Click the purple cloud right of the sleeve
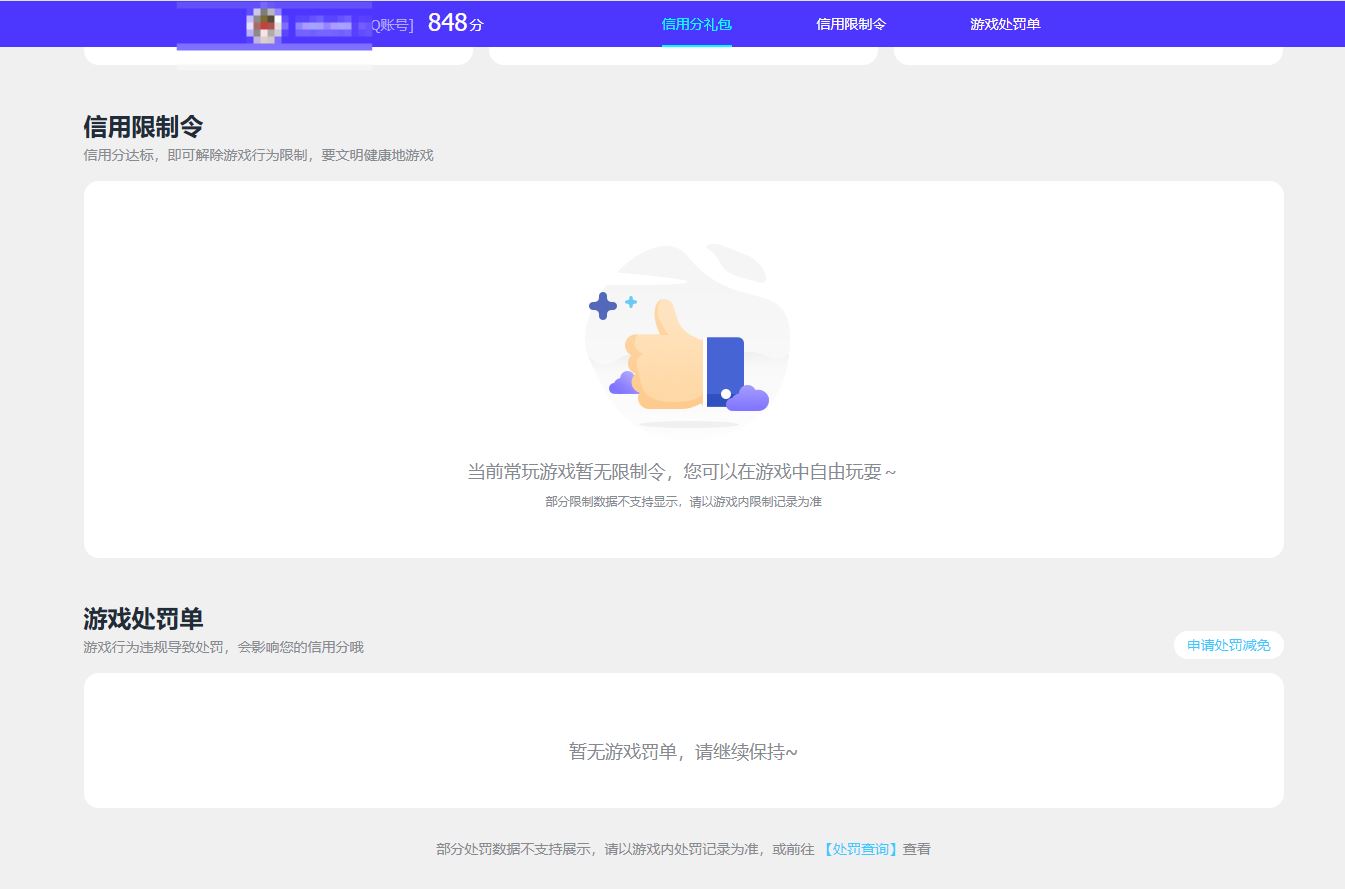Screen dimensions: 1345x889 pos(748,399)
